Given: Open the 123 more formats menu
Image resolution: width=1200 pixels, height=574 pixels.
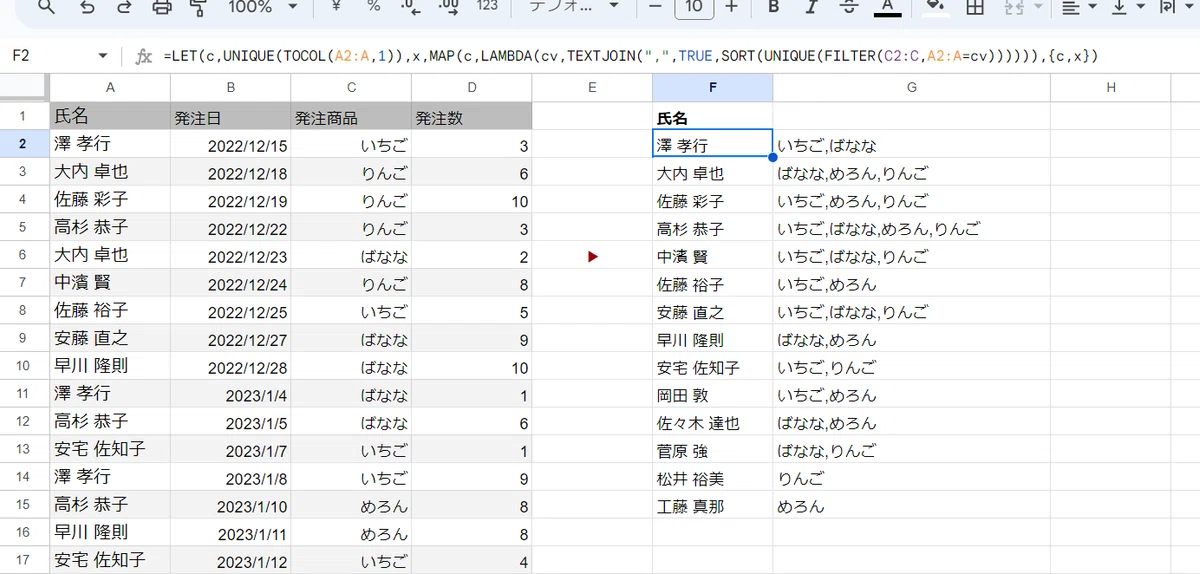Looking at the screenshot, I should [x=487, y=6].
